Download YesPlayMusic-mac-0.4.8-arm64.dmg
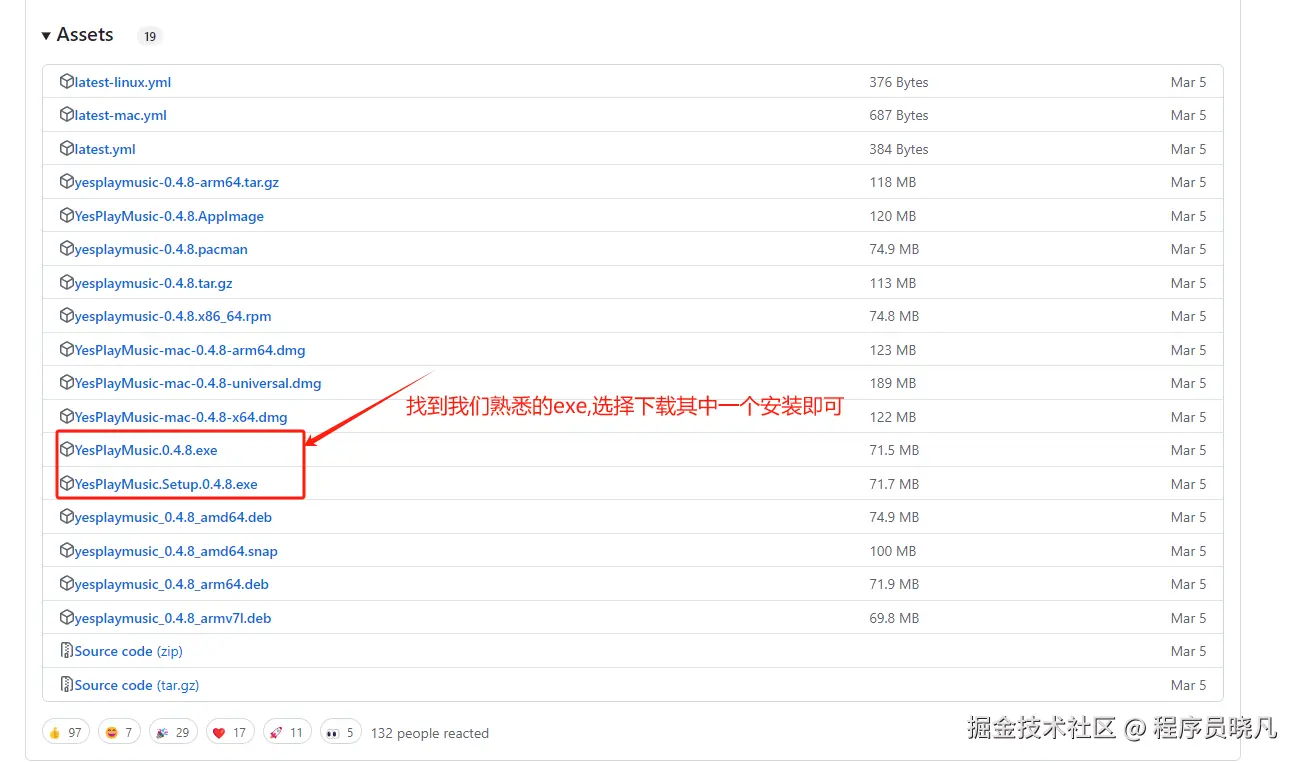The image size is (1299, 763). (x=190, y=350)
